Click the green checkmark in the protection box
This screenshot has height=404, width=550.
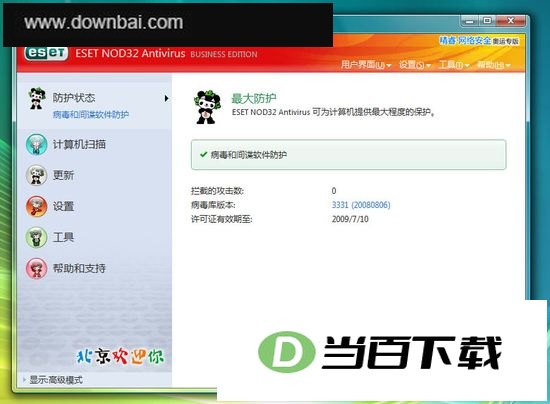[203, 154]
